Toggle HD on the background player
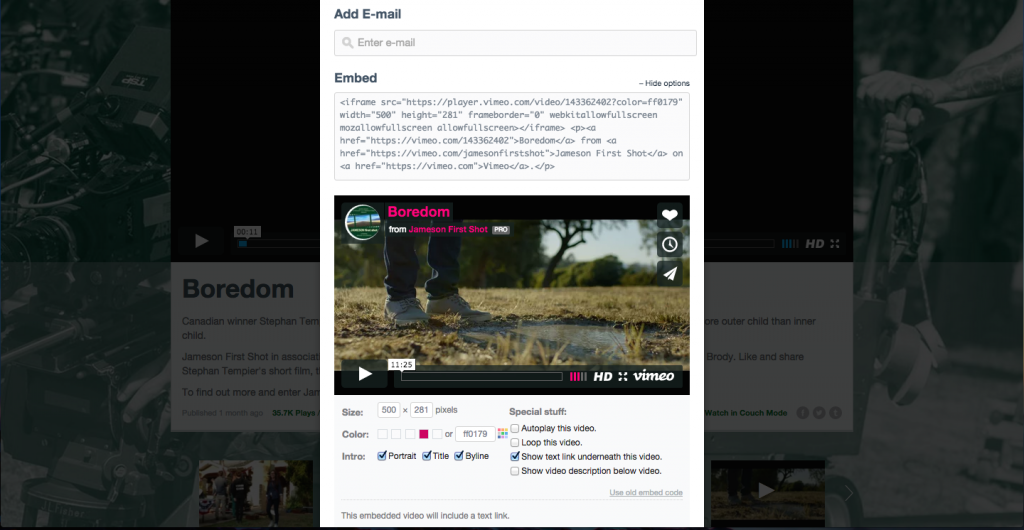Viewport: 1024px width, 530px height. [x=814, y=243]
